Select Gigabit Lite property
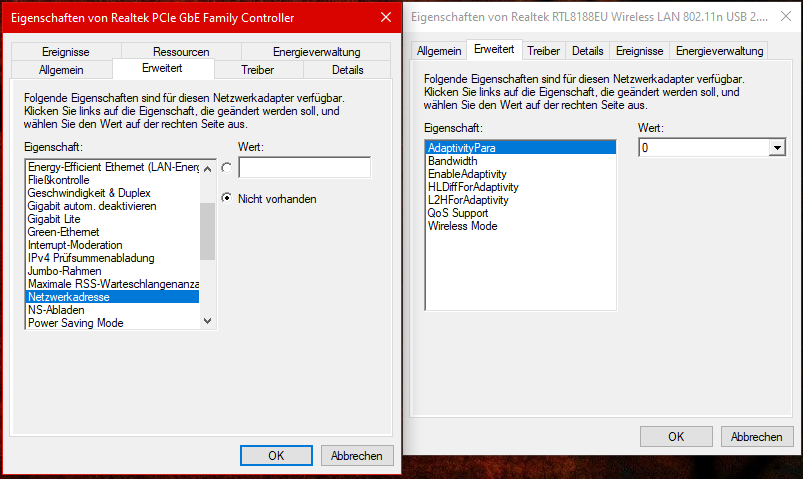Image resolution: width=803 pixels, height=479 pixels. click(x=113, y=219)
